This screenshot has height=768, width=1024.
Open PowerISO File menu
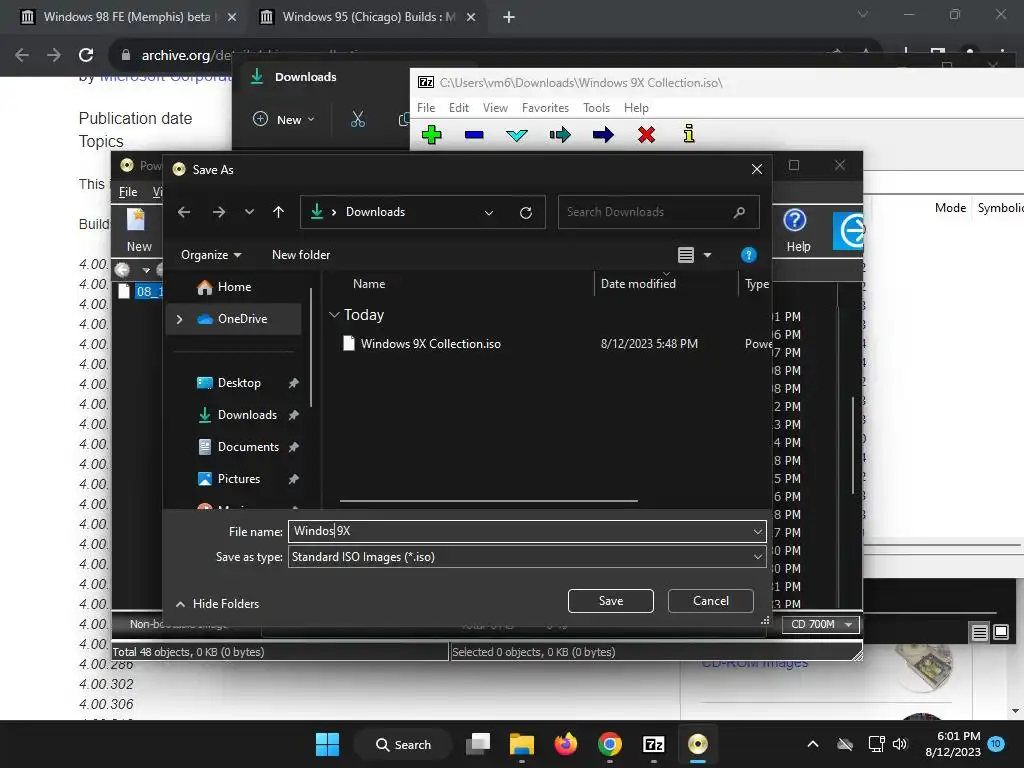point(128,191)
